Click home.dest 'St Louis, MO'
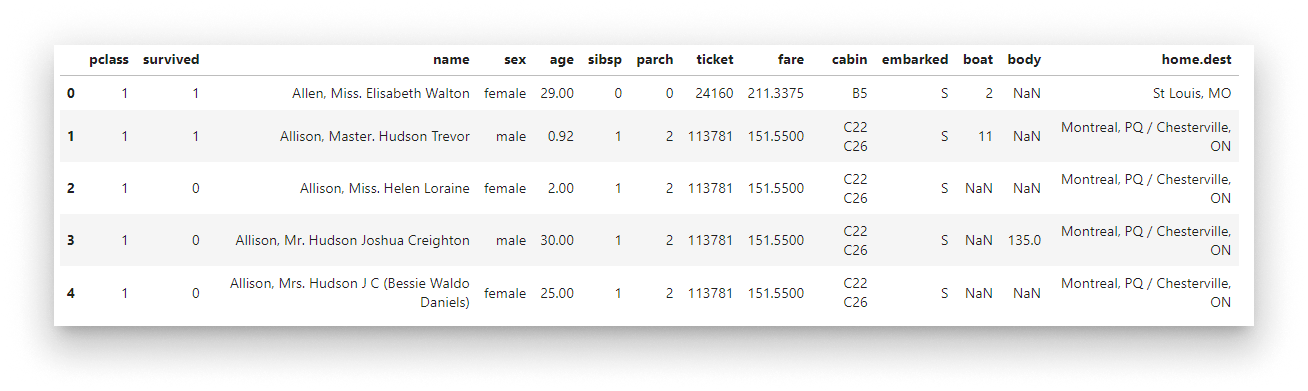 pyautogui.click(x=1192, y=93)
